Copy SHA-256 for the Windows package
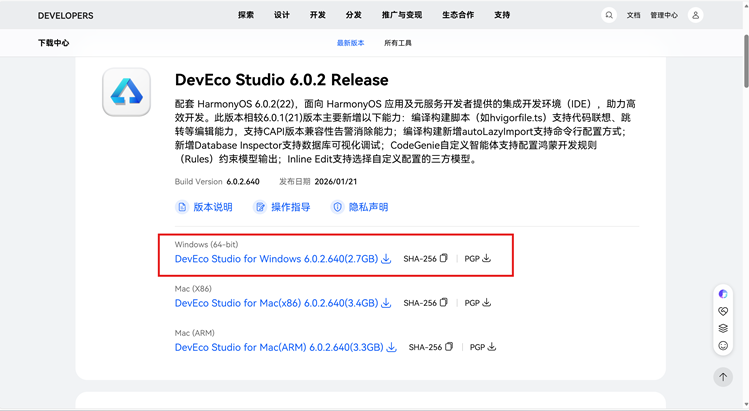This screenshot has height=411, width=749. pos(443,258)
